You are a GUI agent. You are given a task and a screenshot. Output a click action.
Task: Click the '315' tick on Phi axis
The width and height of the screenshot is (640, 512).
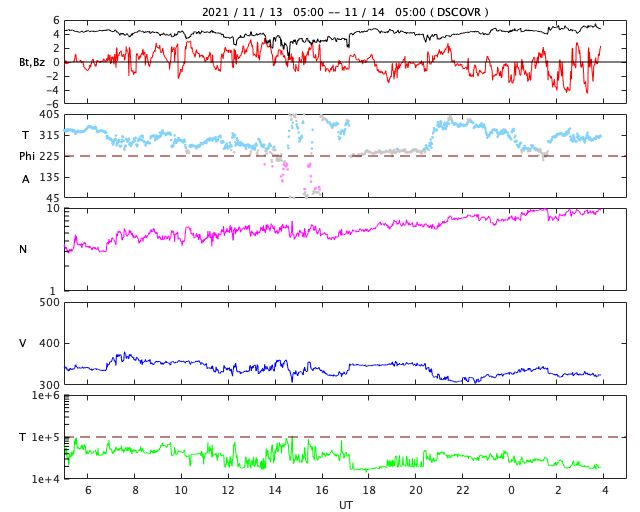(49, 136)
